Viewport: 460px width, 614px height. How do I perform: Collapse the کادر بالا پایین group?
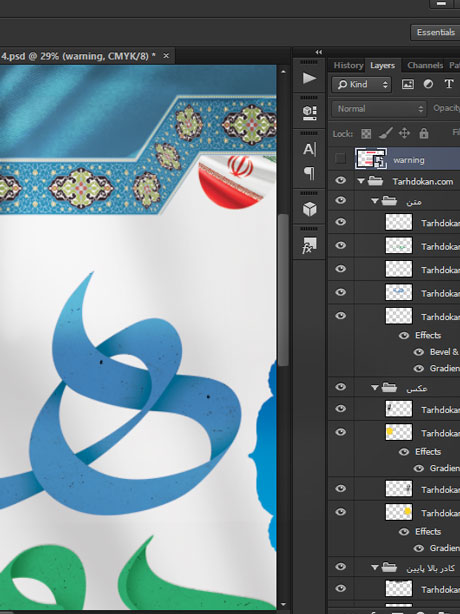click(x=375, y=567)
